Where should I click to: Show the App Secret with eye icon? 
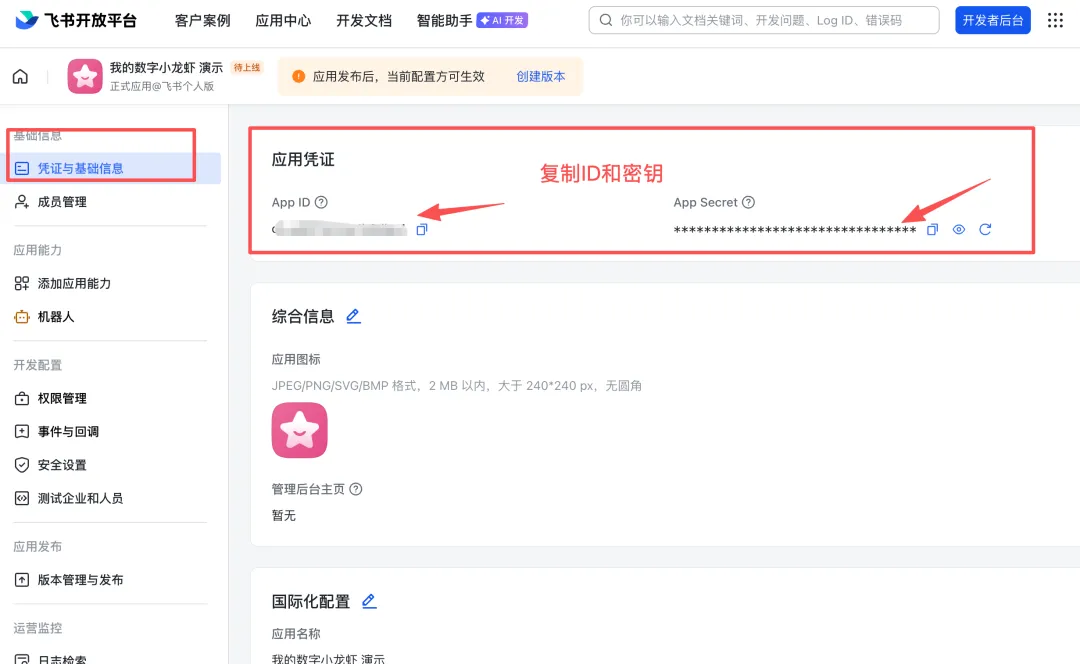click(959, 229)
